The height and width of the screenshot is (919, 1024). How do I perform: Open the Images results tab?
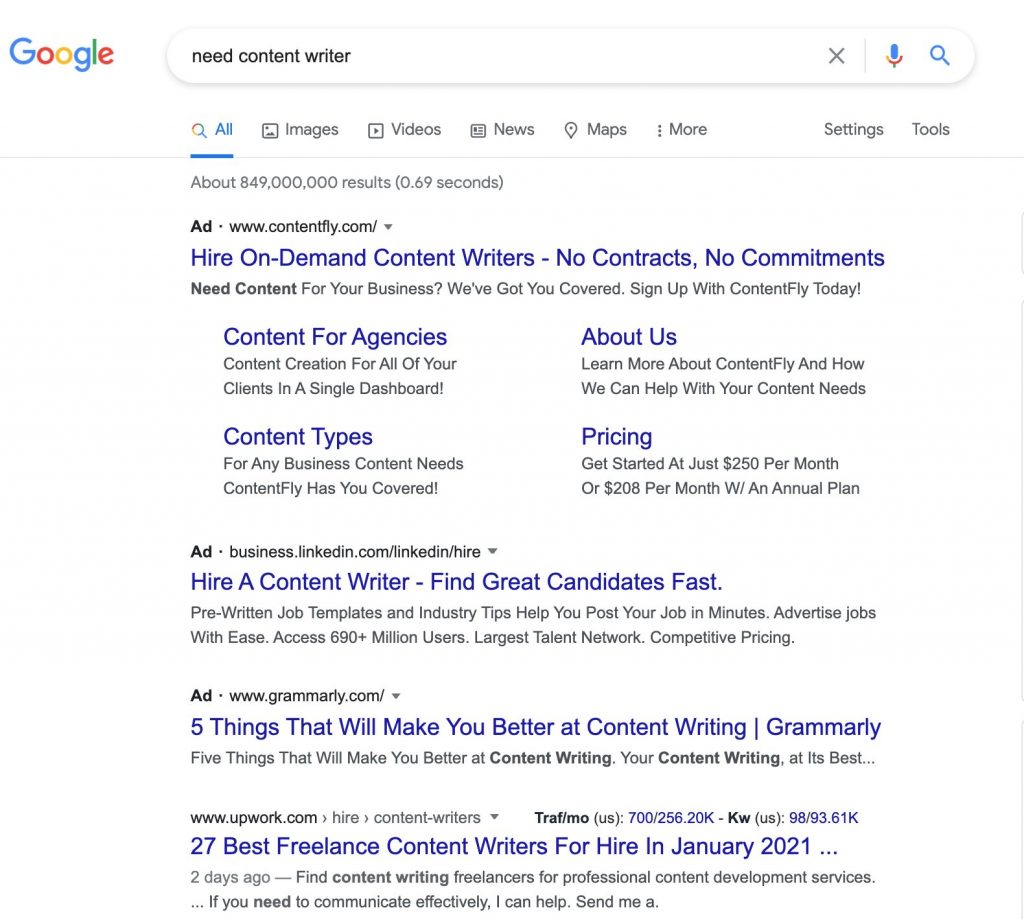coord(300,130)
